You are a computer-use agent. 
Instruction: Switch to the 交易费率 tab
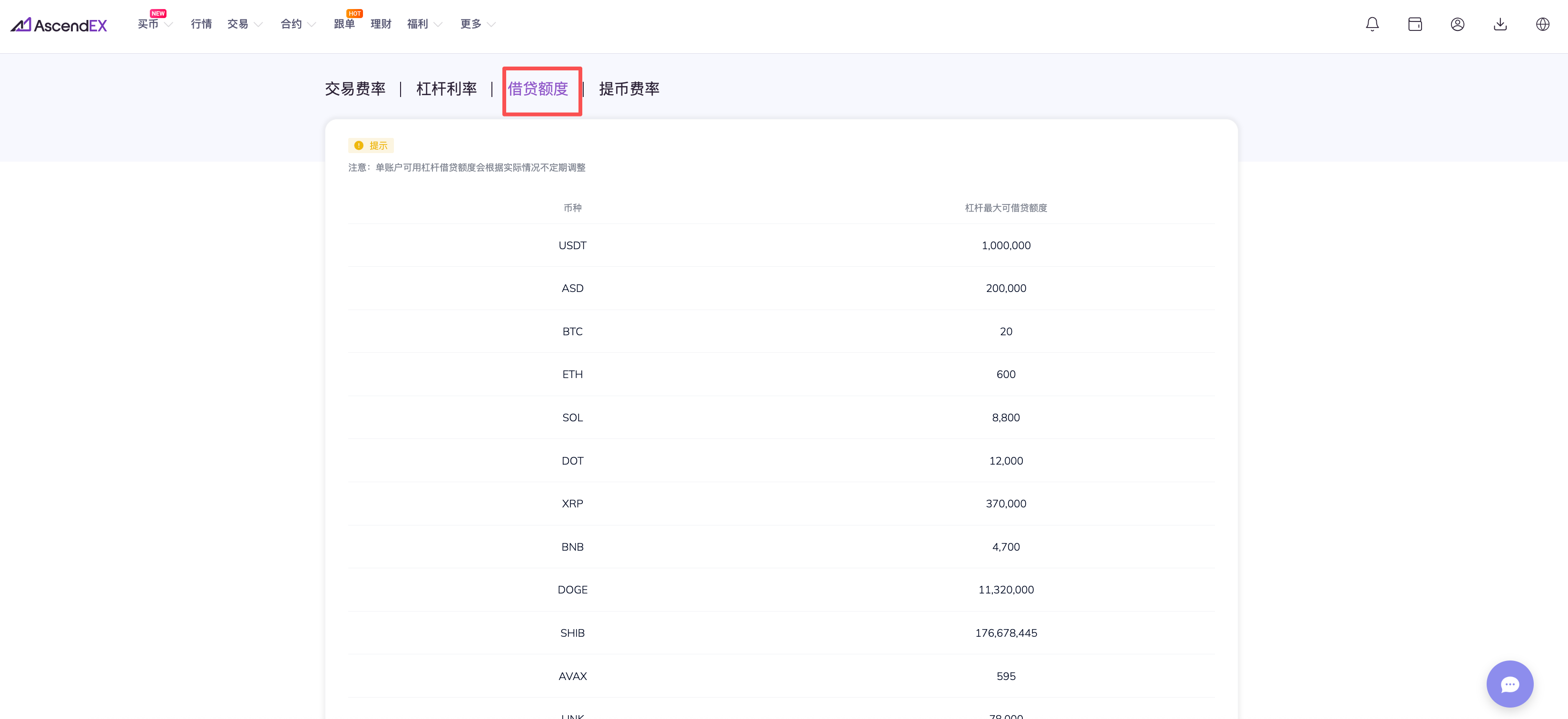(355, 89)
